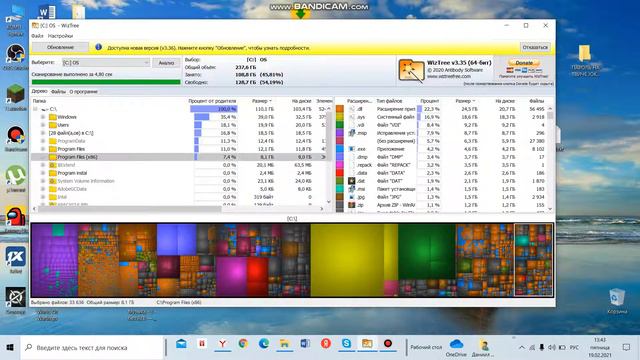640x360 pixels.
Task: Select the Program Files (x86) row
Action: [180, 157]
